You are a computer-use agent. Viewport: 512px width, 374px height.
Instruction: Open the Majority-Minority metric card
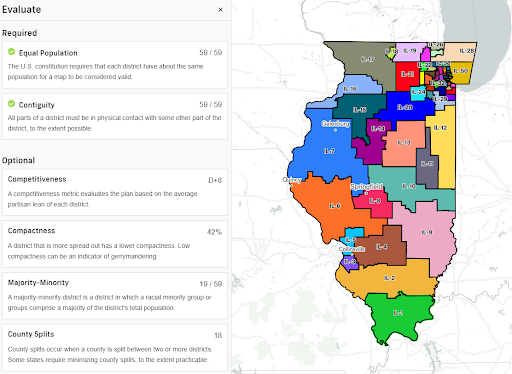115,296
